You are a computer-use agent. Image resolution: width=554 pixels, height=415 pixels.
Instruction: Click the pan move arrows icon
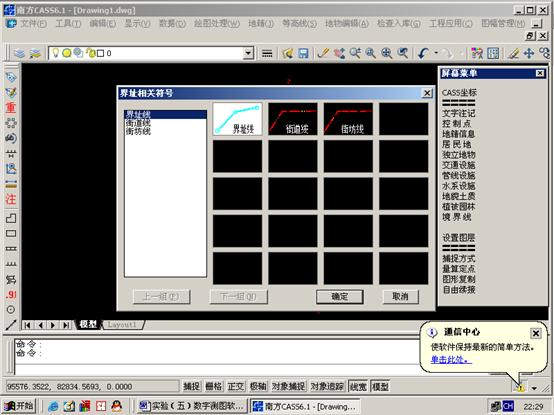tap(529, 53)
